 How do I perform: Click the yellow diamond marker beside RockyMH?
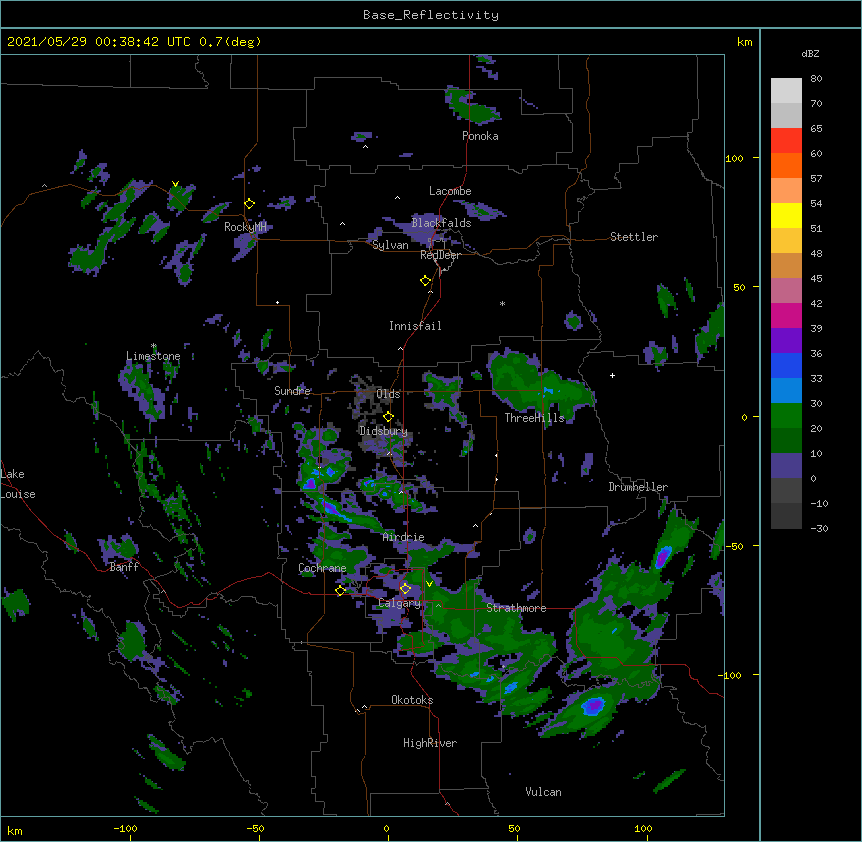[249, 204]
